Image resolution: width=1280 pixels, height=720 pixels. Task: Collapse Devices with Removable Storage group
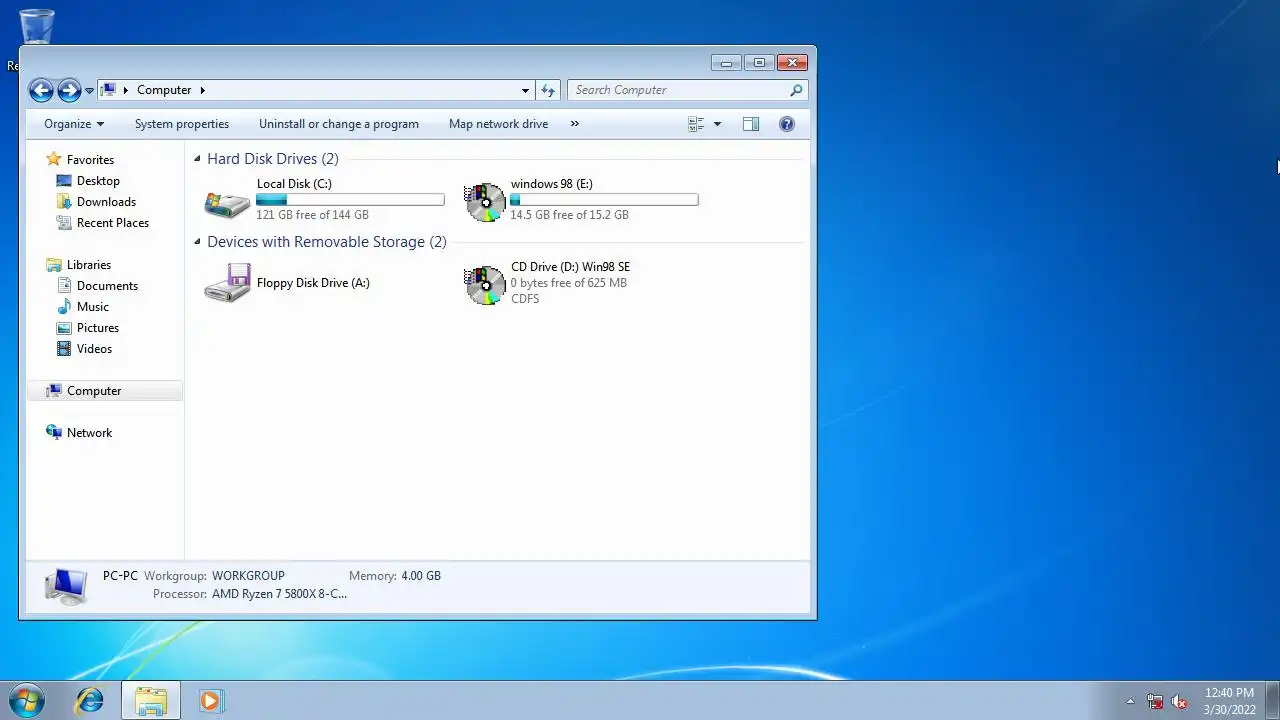coord(197,242)
